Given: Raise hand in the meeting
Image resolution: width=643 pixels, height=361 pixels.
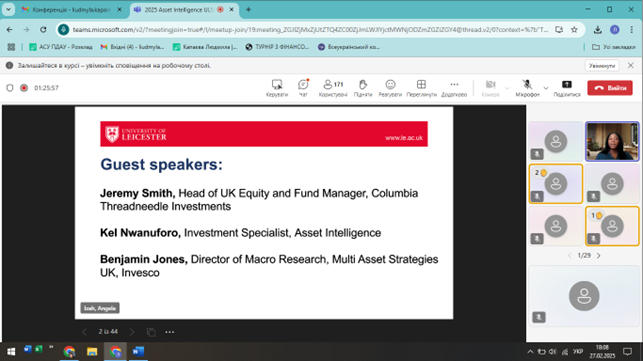Looking at the screenshot, I should tap(363, 88).
